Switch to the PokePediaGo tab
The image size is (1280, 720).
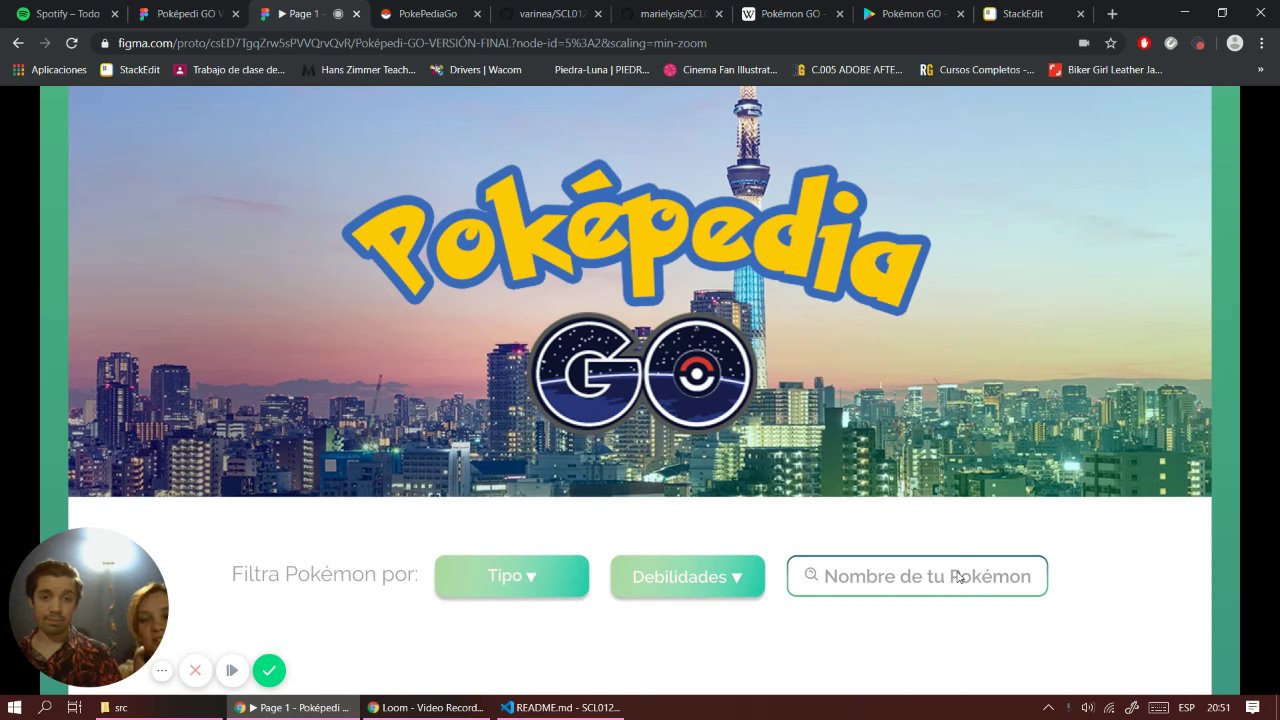pos(430,14)
